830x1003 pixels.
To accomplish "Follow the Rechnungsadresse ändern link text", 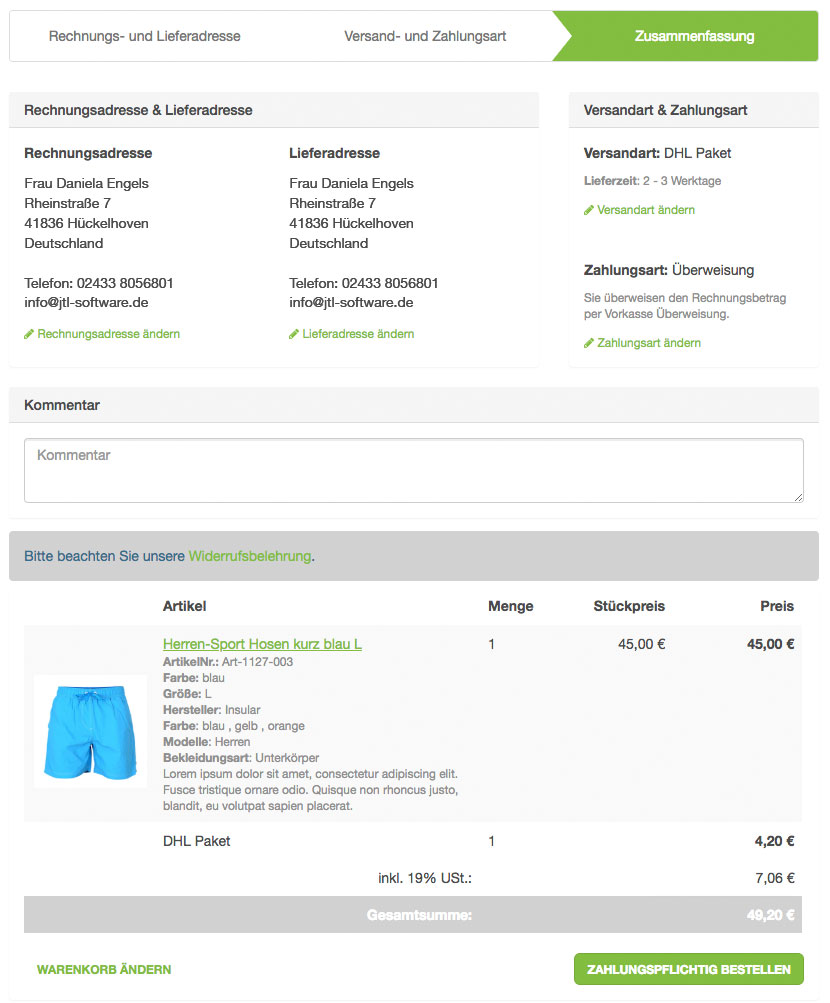I will [109, 334].
